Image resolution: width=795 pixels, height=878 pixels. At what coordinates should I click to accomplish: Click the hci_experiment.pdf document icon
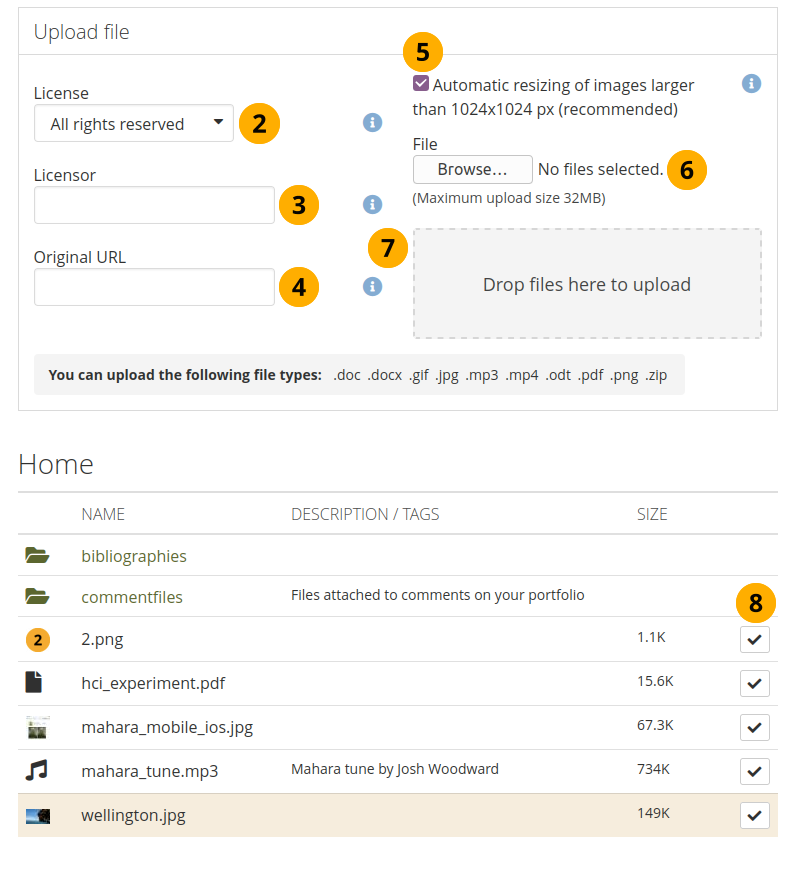[x=35, y=683]
